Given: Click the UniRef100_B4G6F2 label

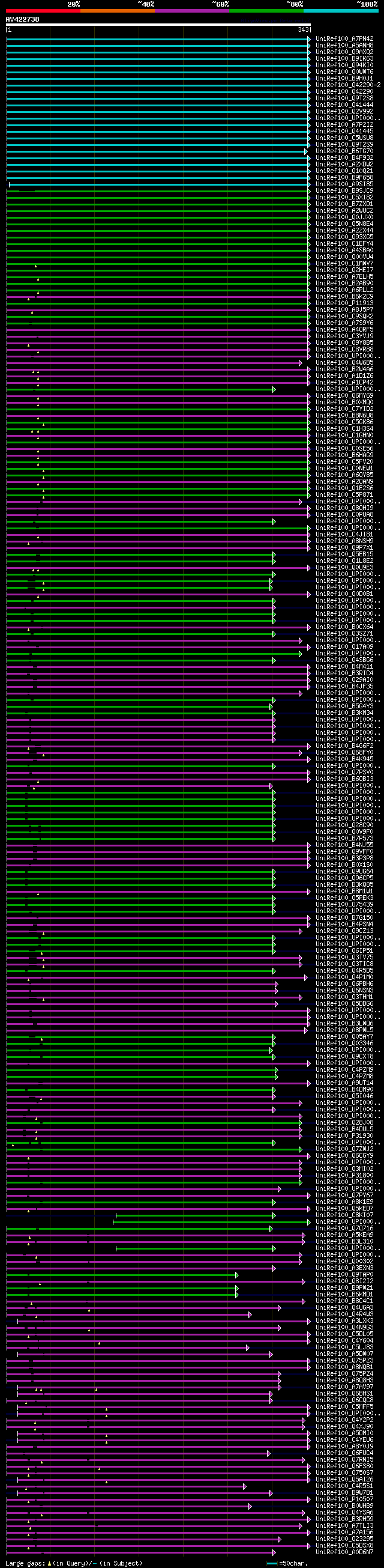Looking at the screenshot, I should [x=344, y=746].
